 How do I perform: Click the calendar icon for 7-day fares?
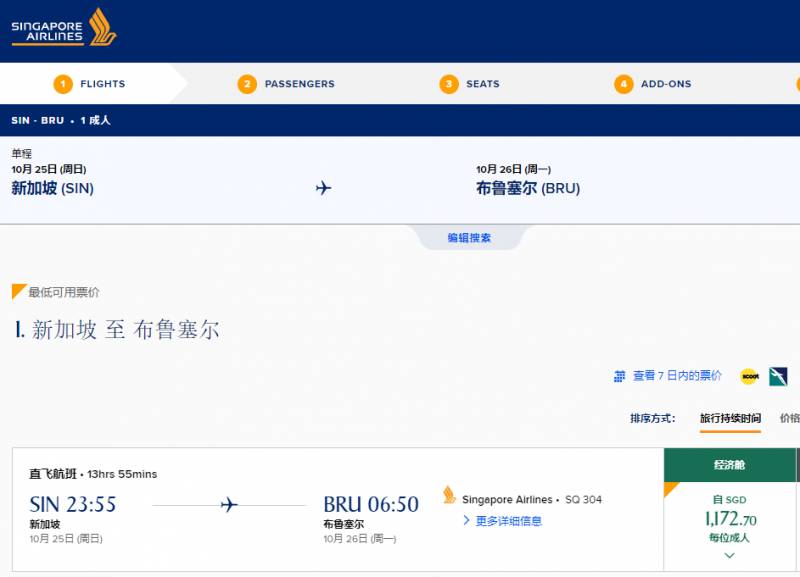click(x=619, y=376)
